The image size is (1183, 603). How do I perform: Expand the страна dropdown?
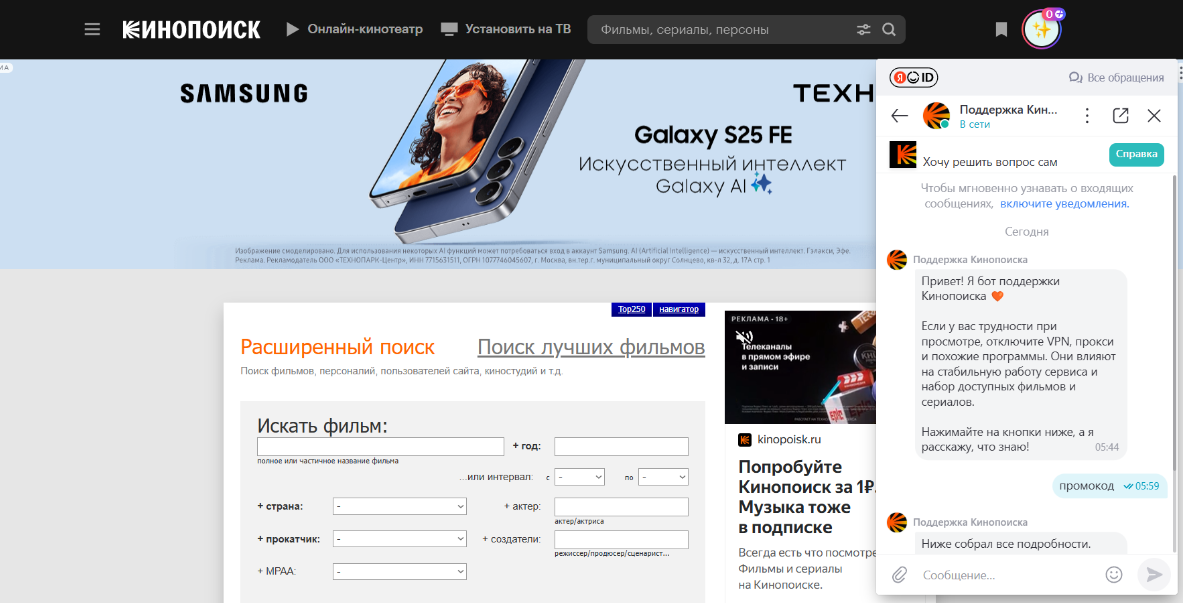click(x=399, y=506)
